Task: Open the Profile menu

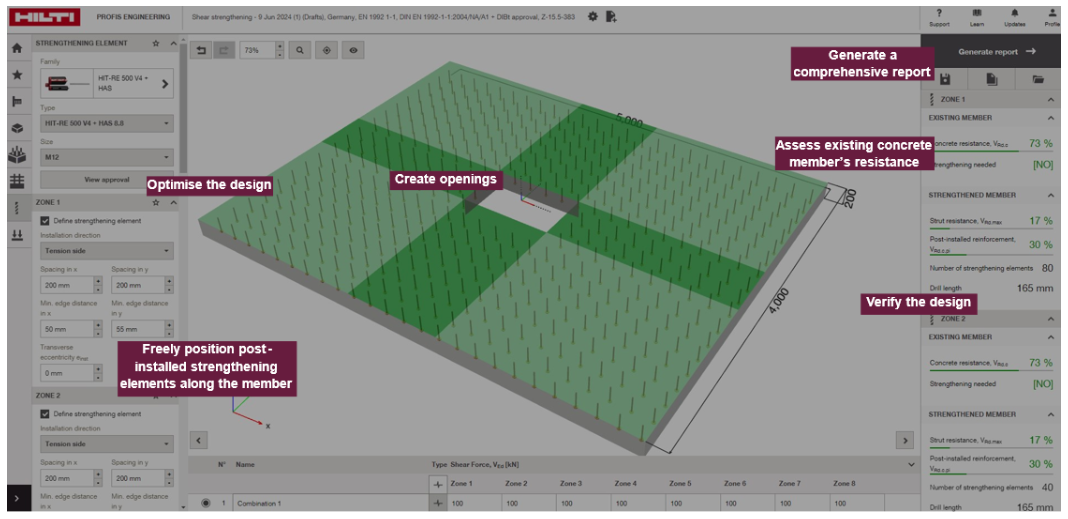Action: coord(1052,18)
